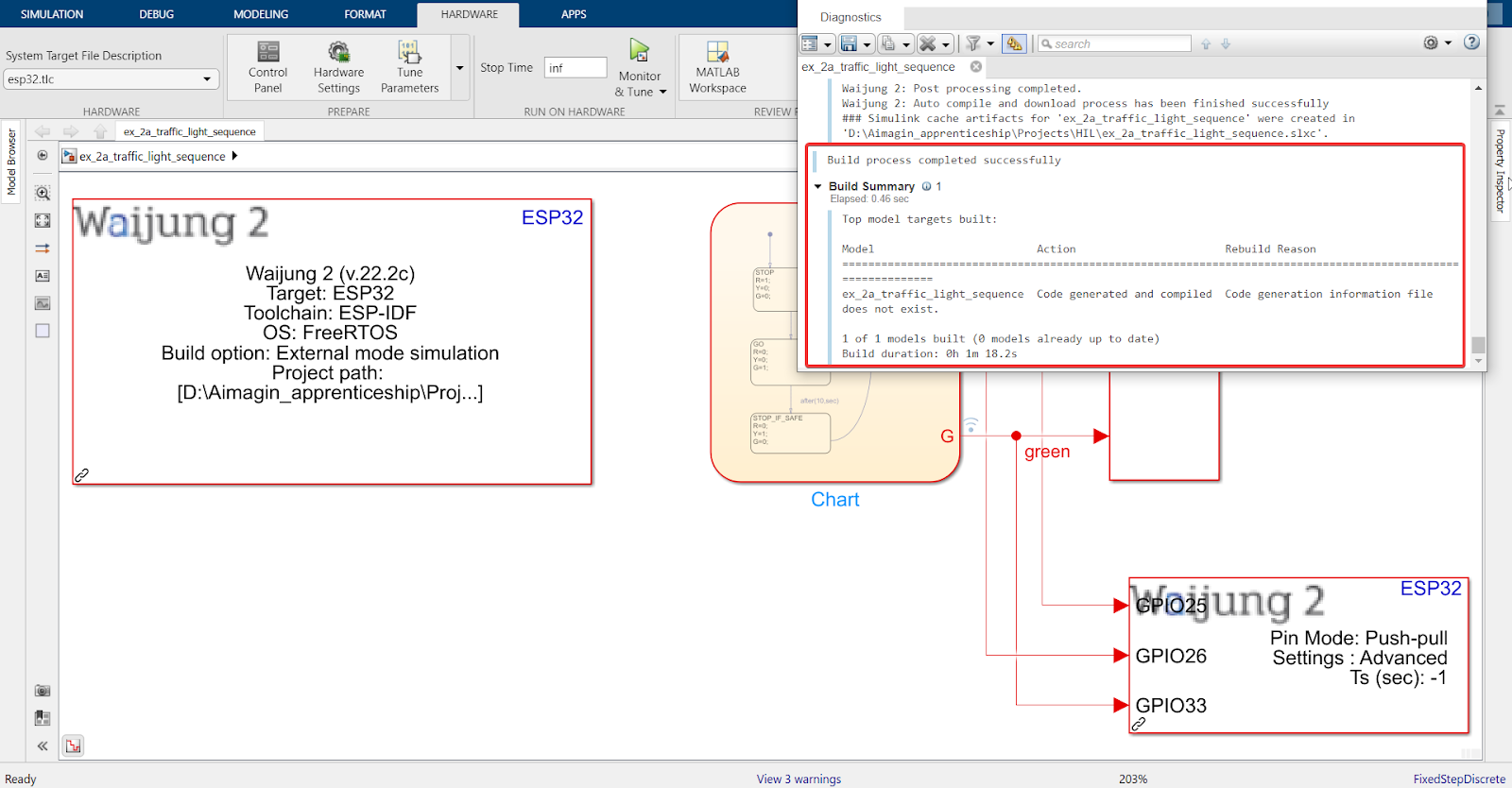1512x788 pixels.
Task: Toggle warning highlight button in Diagnostics
Action: click(1014, 43)
